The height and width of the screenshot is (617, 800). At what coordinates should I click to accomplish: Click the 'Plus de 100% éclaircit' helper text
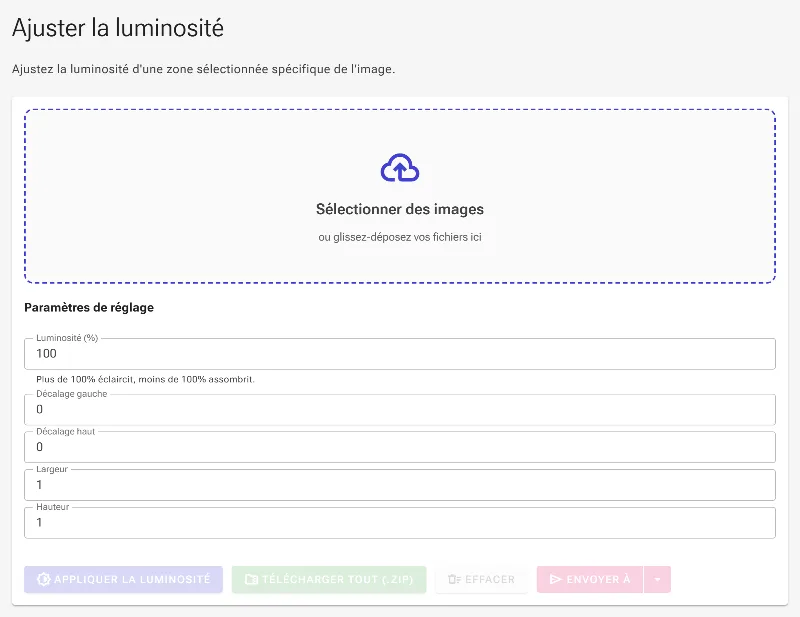coord(145,379)
